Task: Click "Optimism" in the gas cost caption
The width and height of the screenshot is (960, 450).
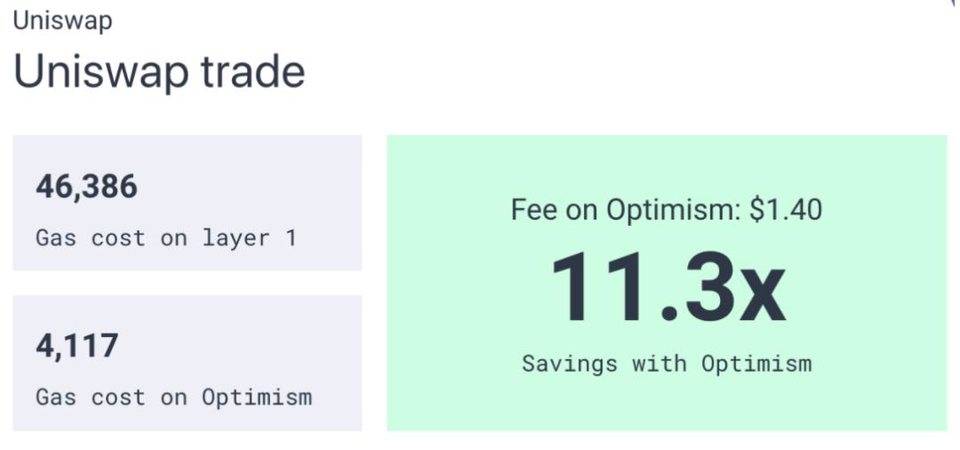Action: (x=257, y=397)
